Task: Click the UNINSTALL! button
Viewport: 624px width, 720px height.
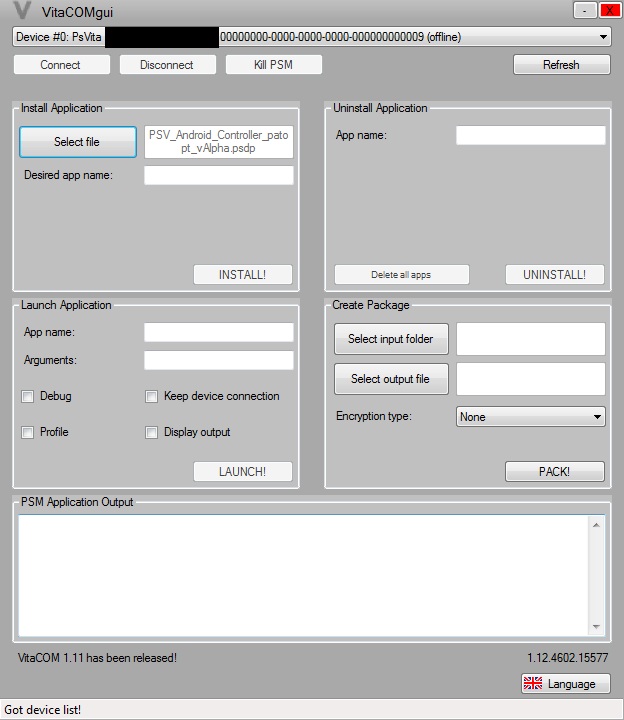Action: (555, 275)
